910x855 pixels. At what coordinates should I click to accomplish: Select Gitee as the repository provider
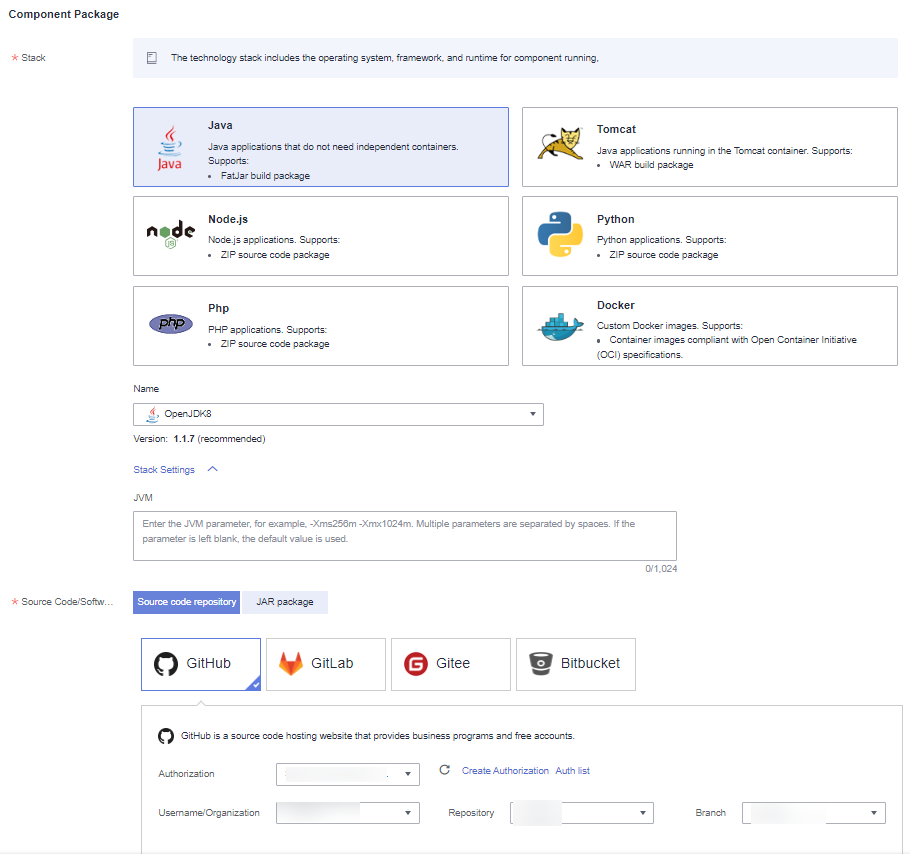pyautogui.click(x=451, y=665)
